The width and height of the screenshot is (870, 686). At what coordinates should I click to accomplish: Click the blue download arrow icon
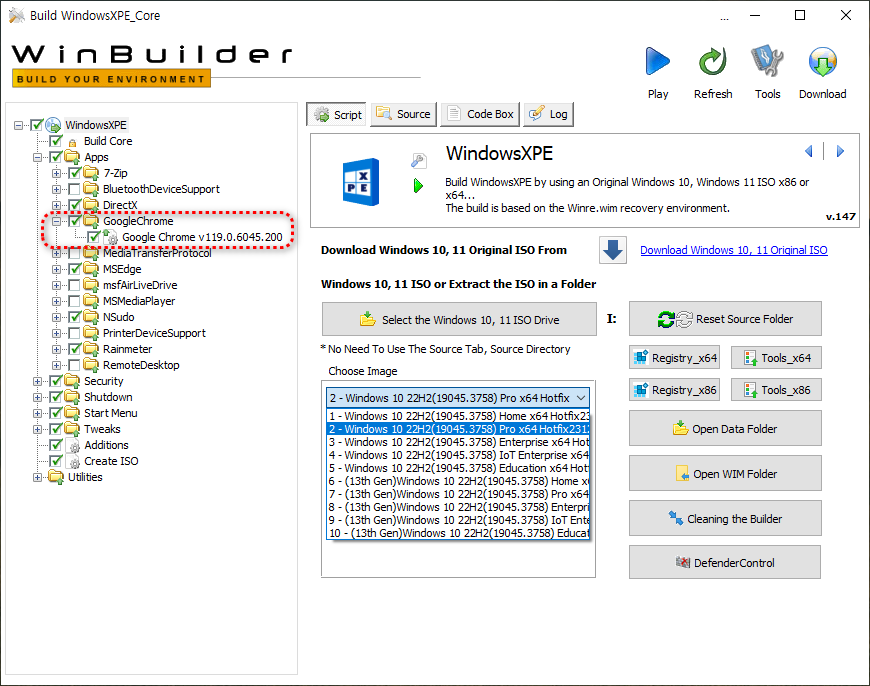(613, 250)
